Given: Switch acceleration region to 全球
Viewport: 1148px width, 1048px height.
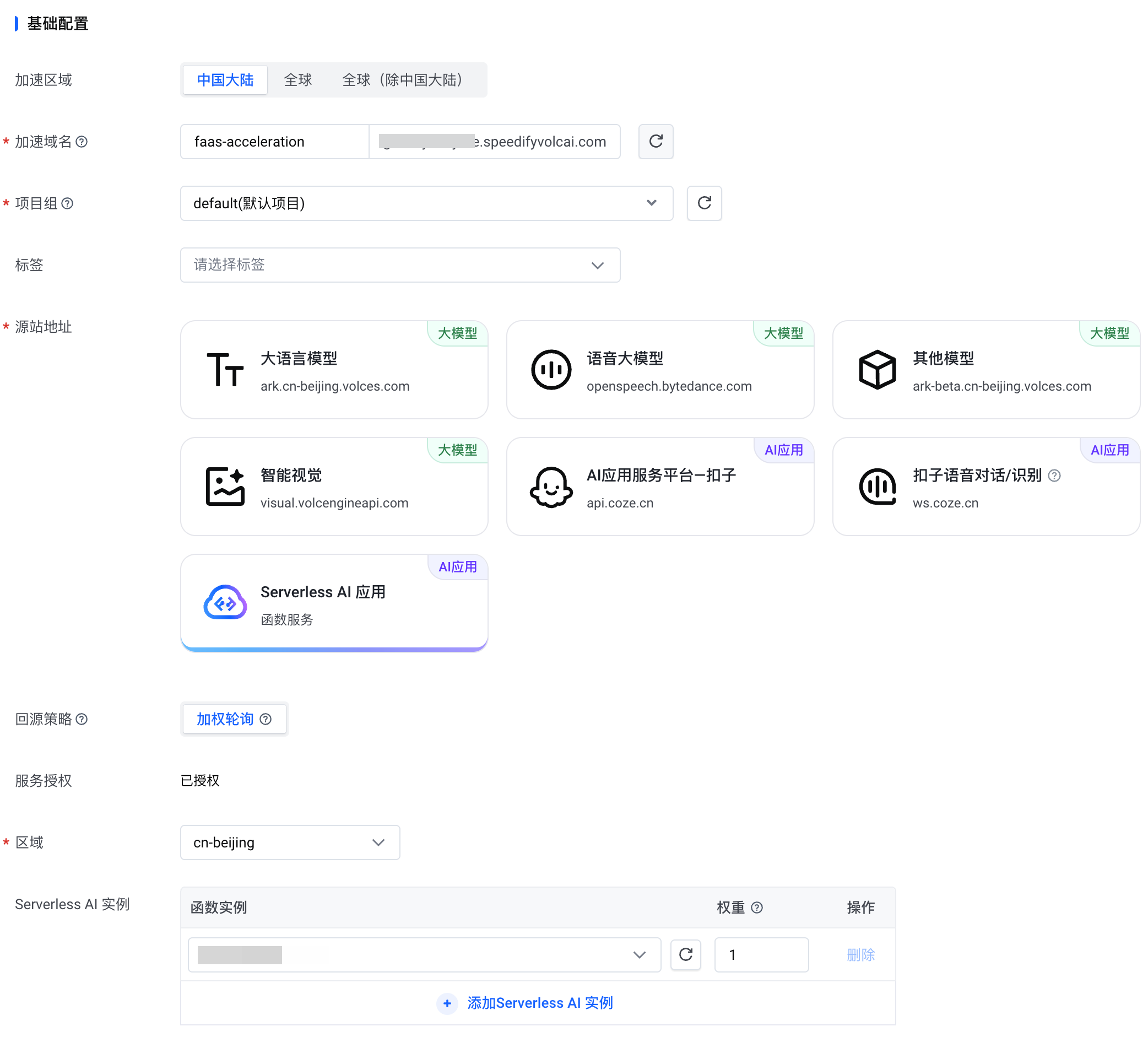Looking at the screenshot, I should tap(298, 80).
